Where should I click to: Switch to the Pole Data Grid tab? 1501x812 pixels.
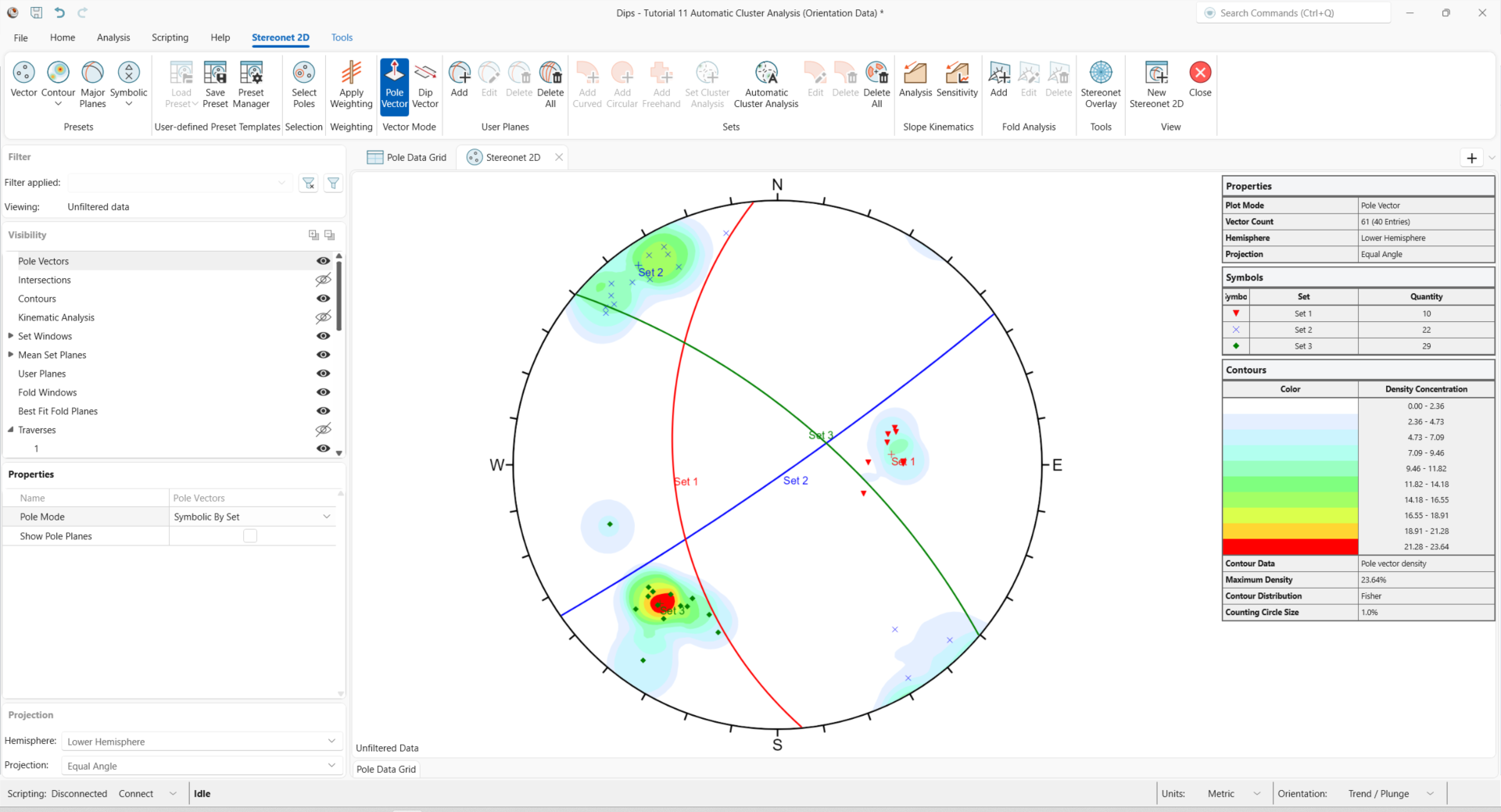click(407, 157)
